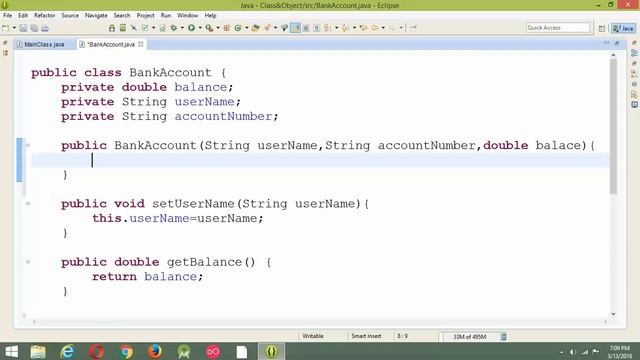Open the Windows Start button

[11, 351]
